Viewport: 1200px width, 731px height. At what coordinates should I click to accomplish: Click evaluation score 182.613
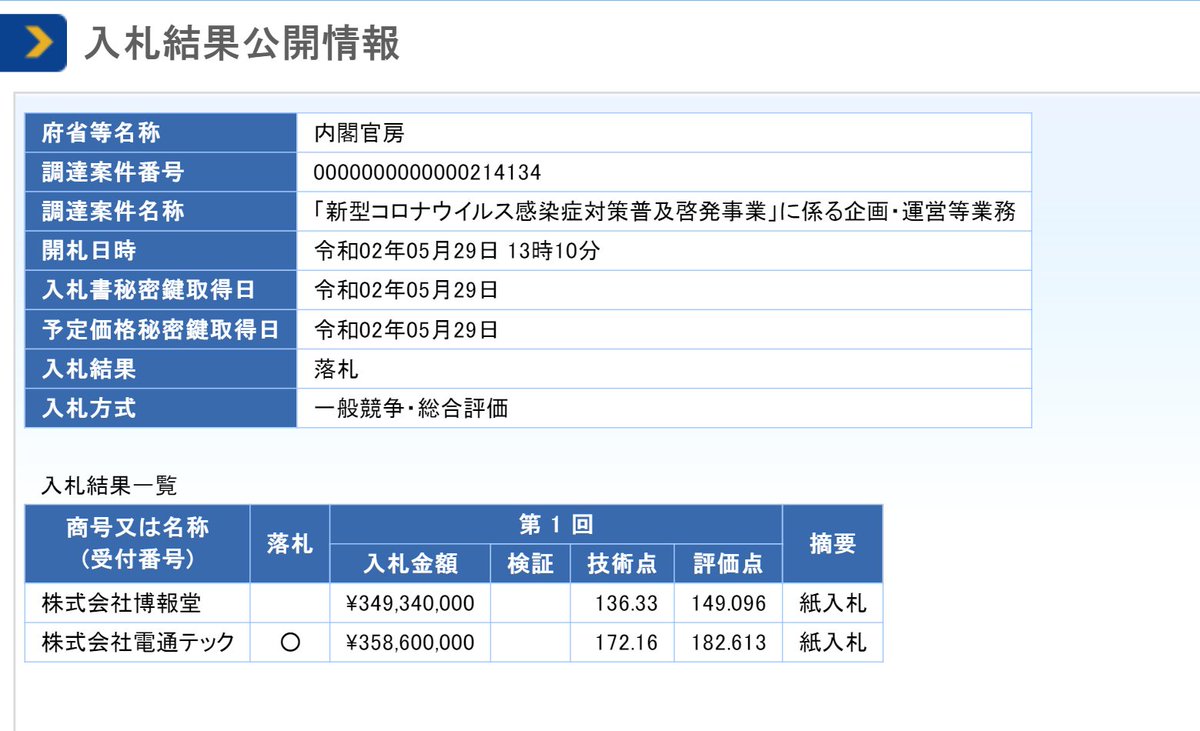[x=728, y=643]
